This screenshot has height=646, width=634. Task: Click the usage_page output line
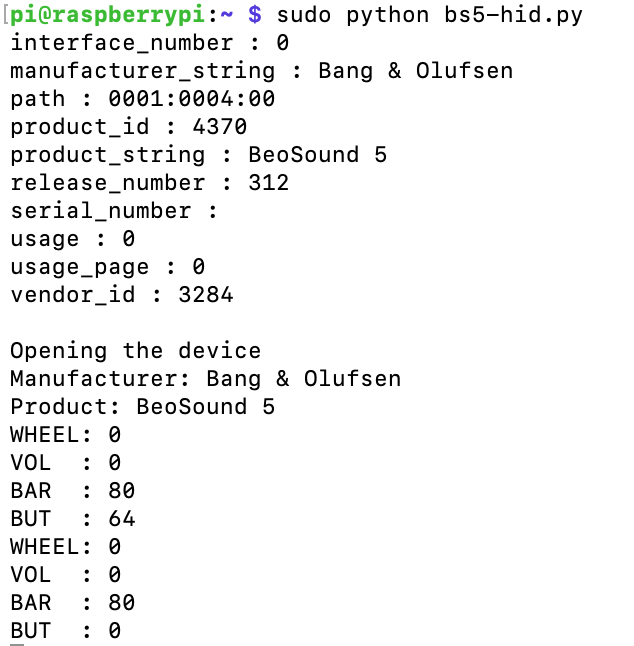click(107, 267)
